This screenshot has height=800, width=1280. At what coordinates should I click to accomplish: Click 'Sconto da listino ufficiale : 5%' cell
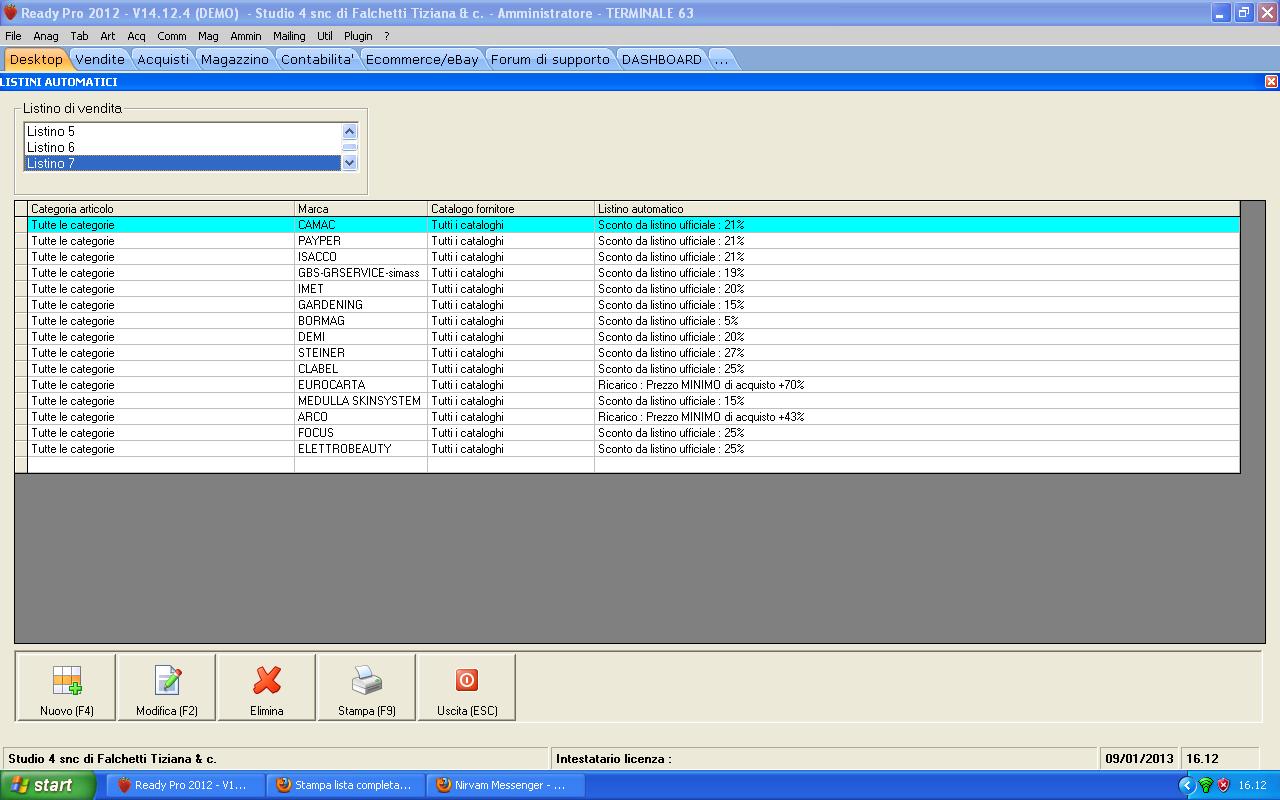tap(917, 321)
